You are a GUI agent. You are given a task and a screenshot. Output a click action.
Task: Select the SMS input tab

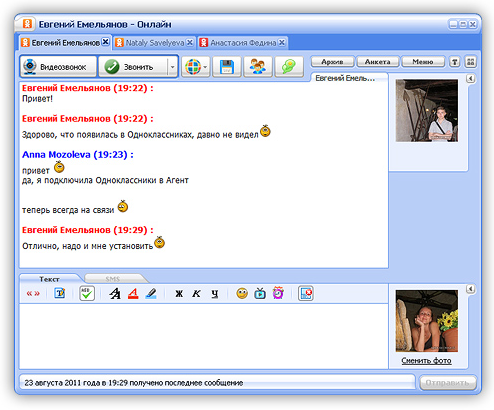pos(113,279)
